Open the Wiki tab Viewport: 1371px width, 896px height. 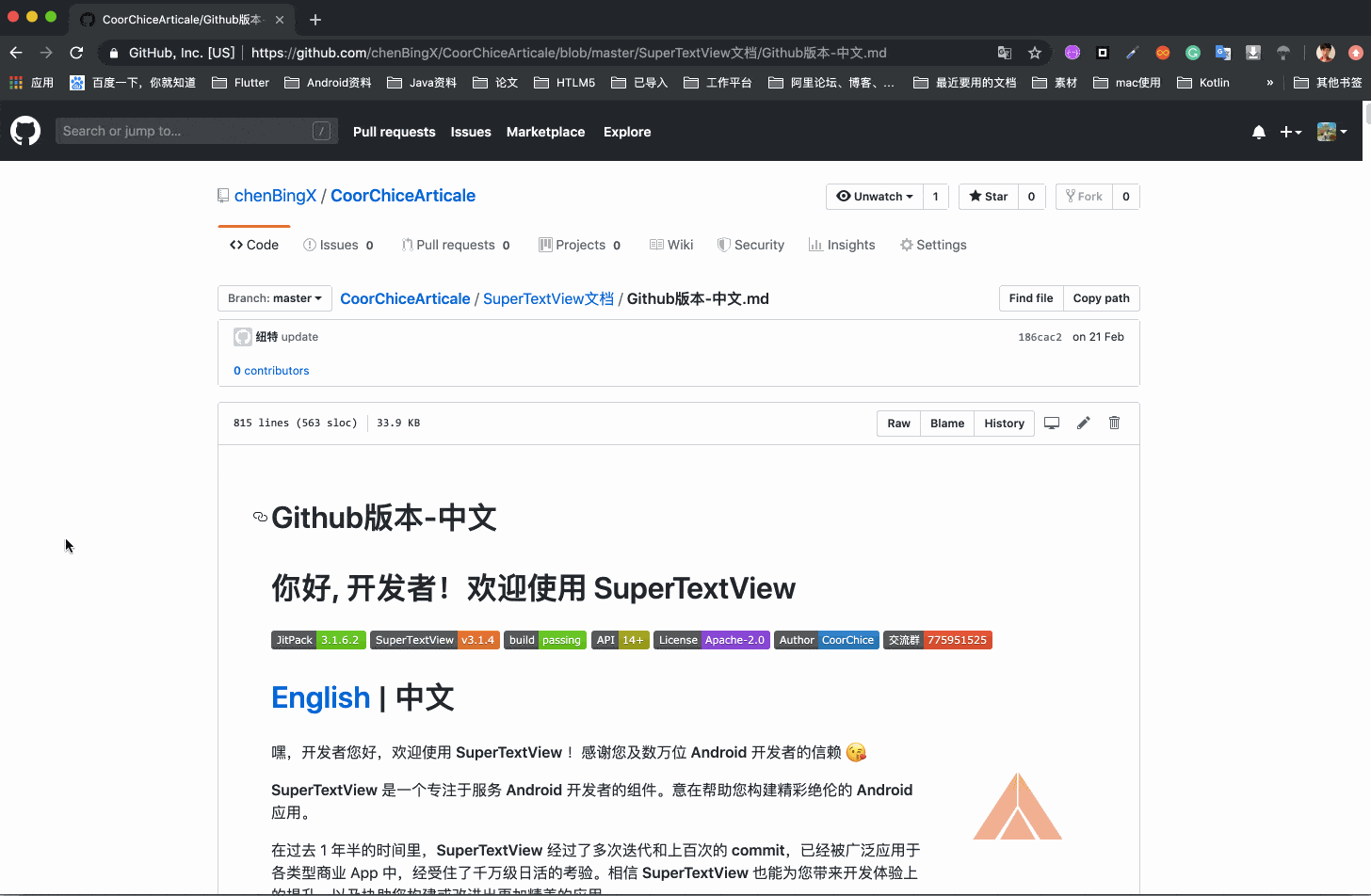pos(671,245)
